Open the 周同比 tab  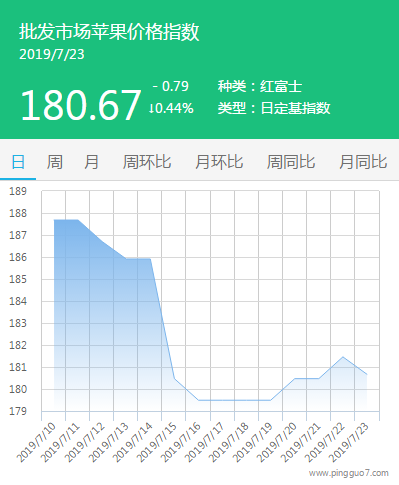pos(291,162)
